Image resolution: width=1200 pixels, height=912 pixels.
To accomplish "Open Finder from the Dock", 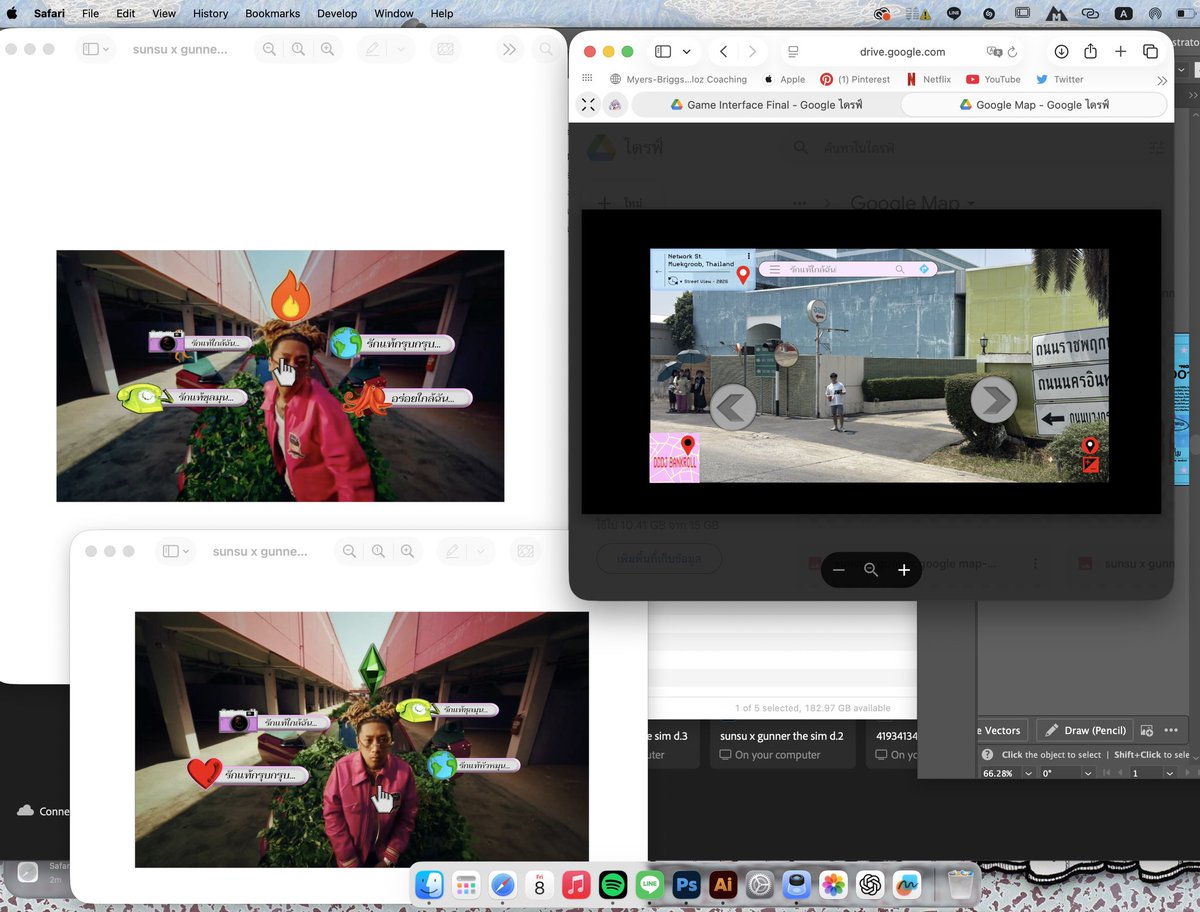I will [x=429, y=884].
